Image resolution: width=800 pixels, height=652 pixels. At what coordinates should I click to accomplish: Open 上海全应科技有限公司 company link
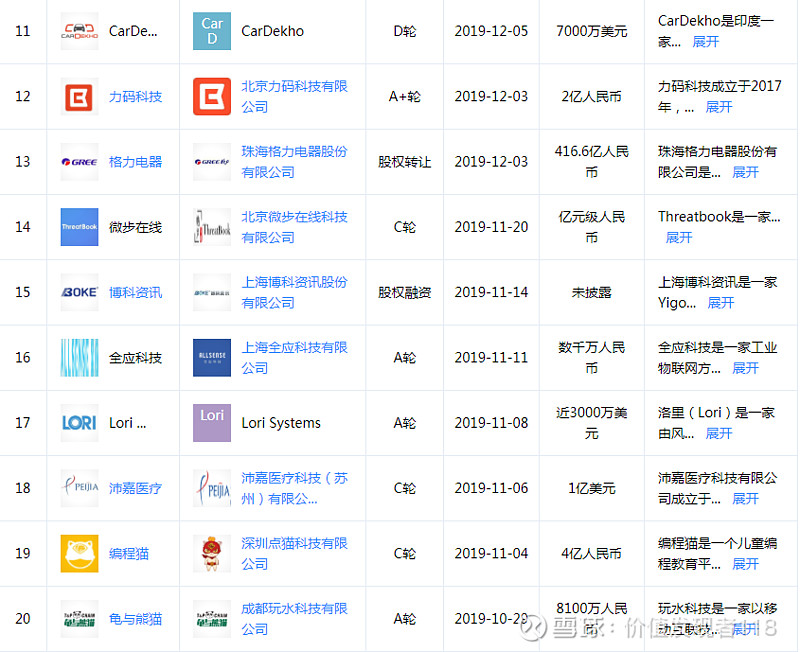click(294, 358)
